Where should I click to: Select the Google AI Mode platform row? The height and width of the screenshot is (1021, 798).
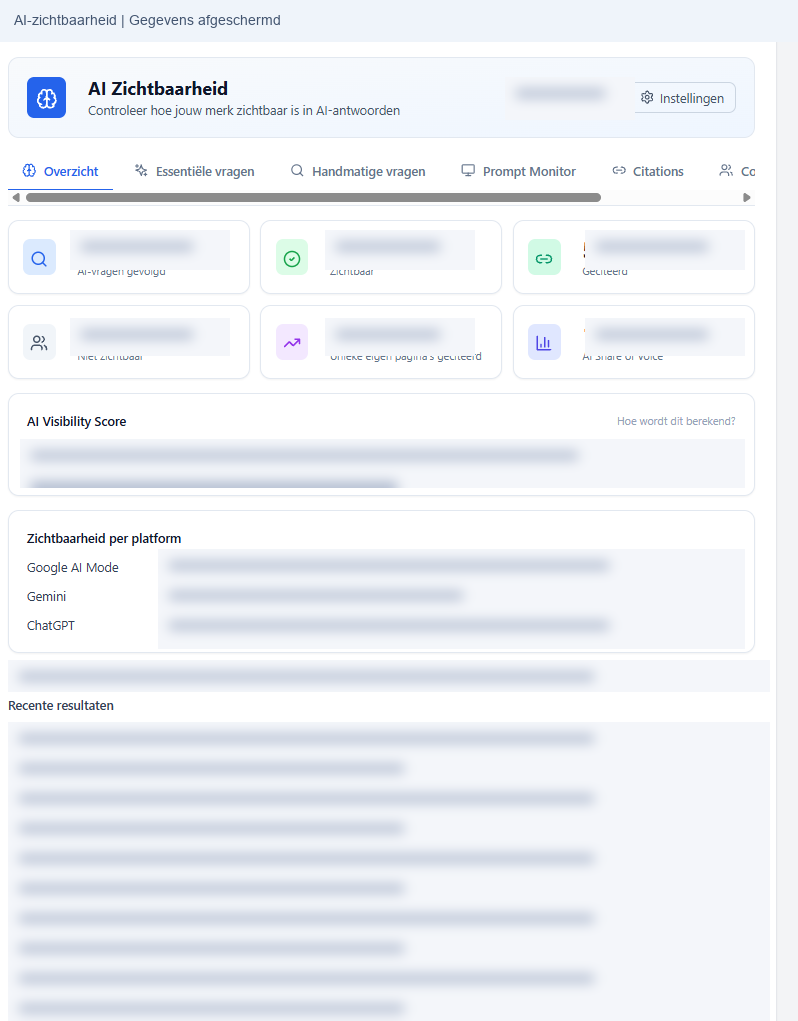coord(385,567)
